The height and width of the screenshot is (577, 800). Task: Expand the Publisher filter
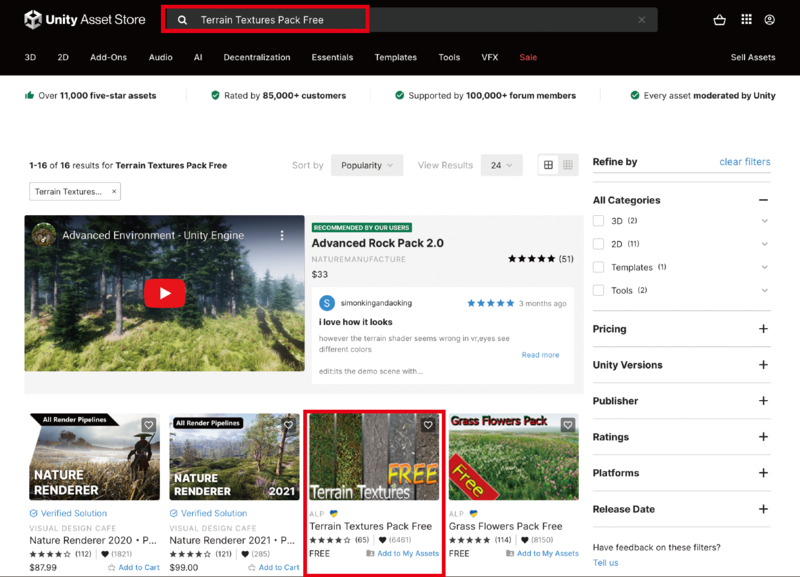tap(763, 400)
